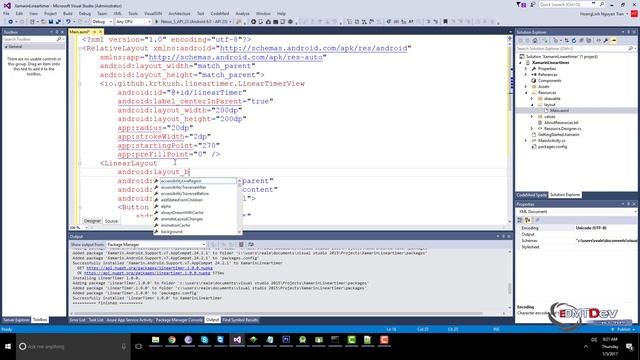This screenshot has width=640, height=360.
Task: Click Solution Explorer Refresh icon
Action: (x=574, y=40)
